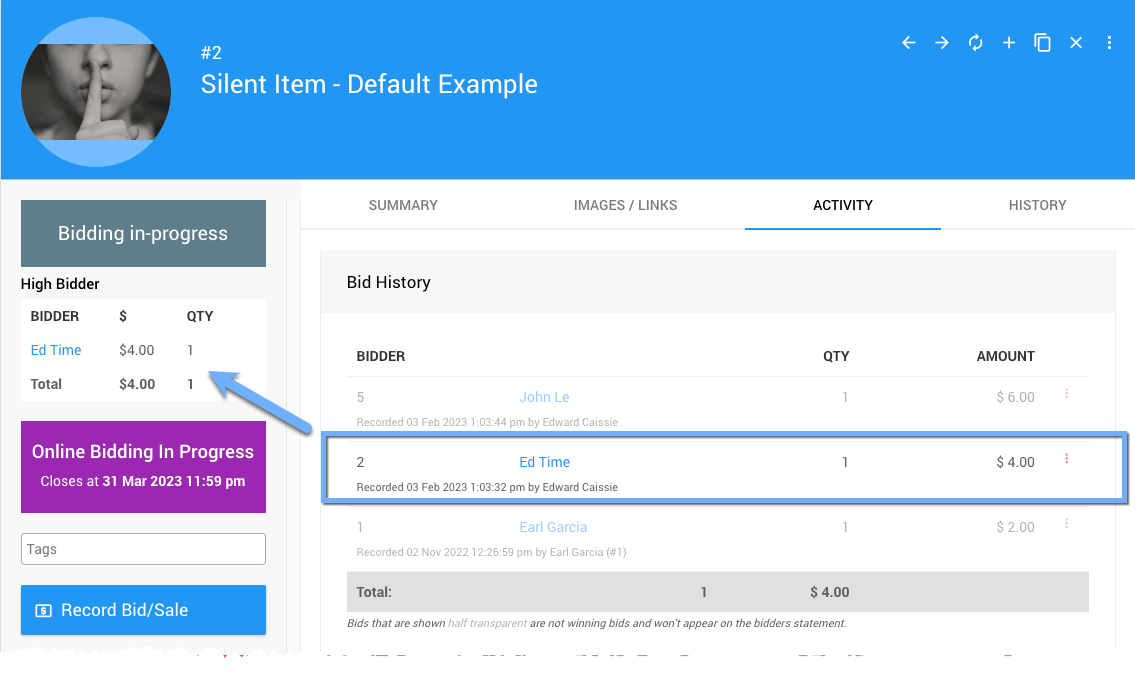Image resolution: width=1135 pixels, height=682 pixels.
Task: Open John Le bidder link
Action: [x=544, y=397]
